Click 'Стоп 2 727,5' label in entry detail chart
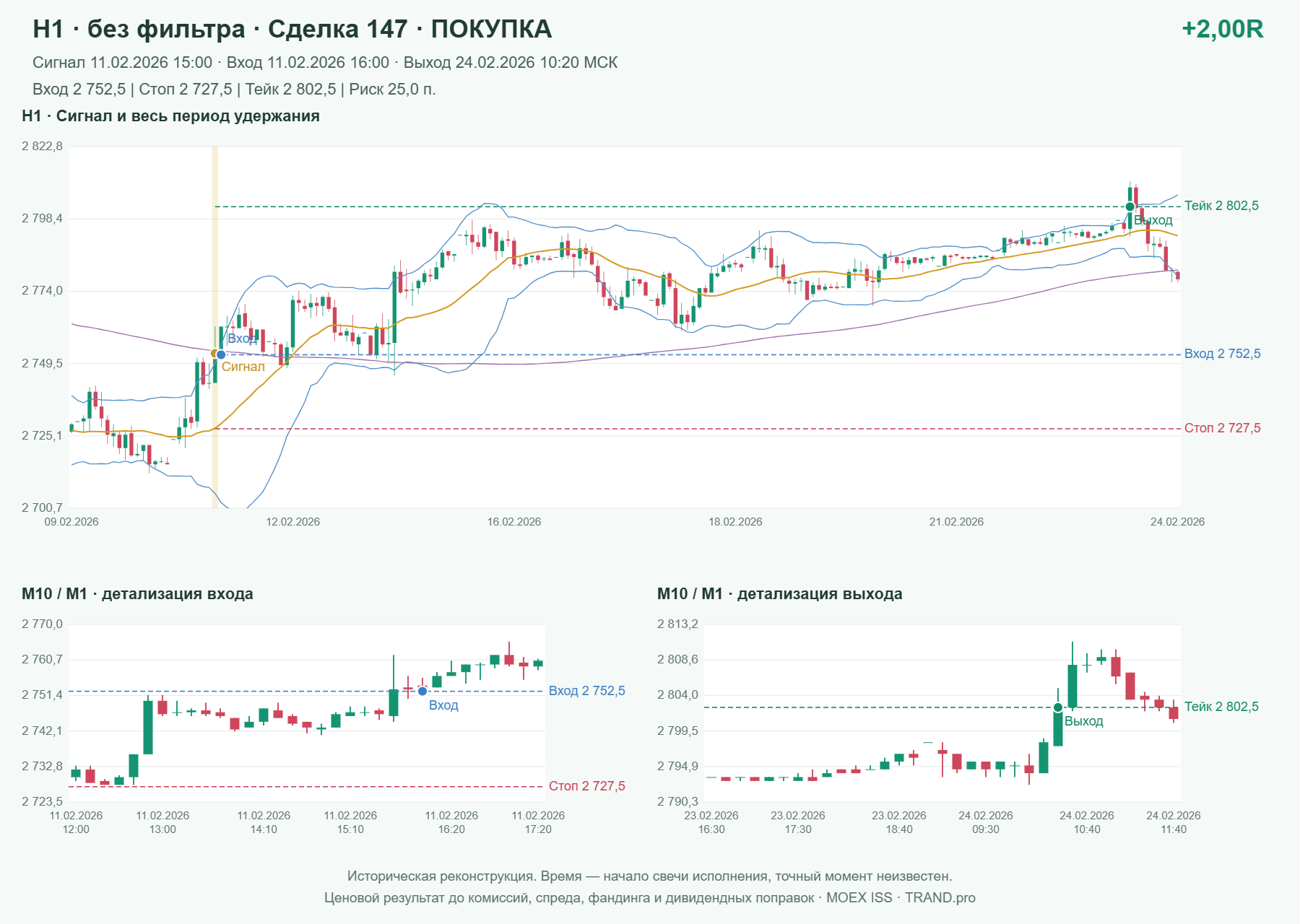The height and width of the screenshot is (924, 1300). pyautogui.click(x=586, y=786)
